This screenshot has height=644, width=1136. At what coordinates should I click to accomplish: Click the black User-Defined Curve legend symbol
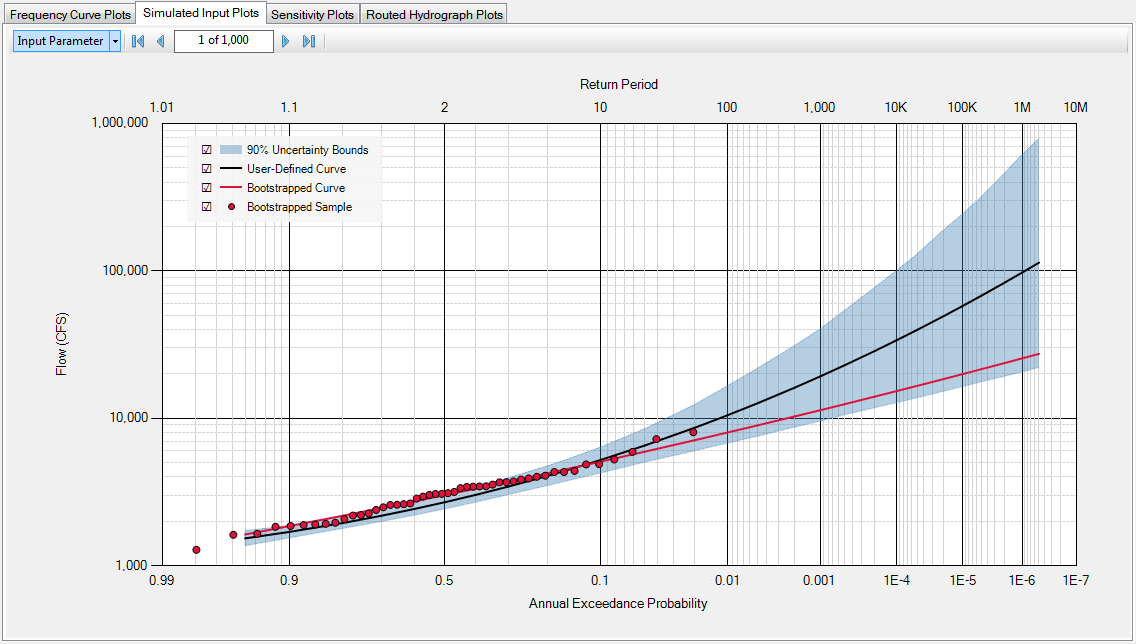click(x=230, y=168)
